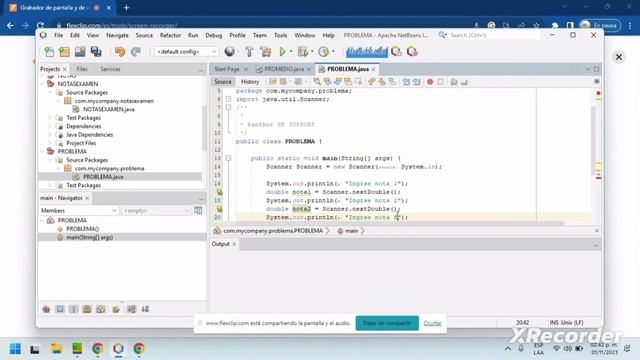Switch to the Services panel tab
The image size is (640, 360).
tap(110, 69)
